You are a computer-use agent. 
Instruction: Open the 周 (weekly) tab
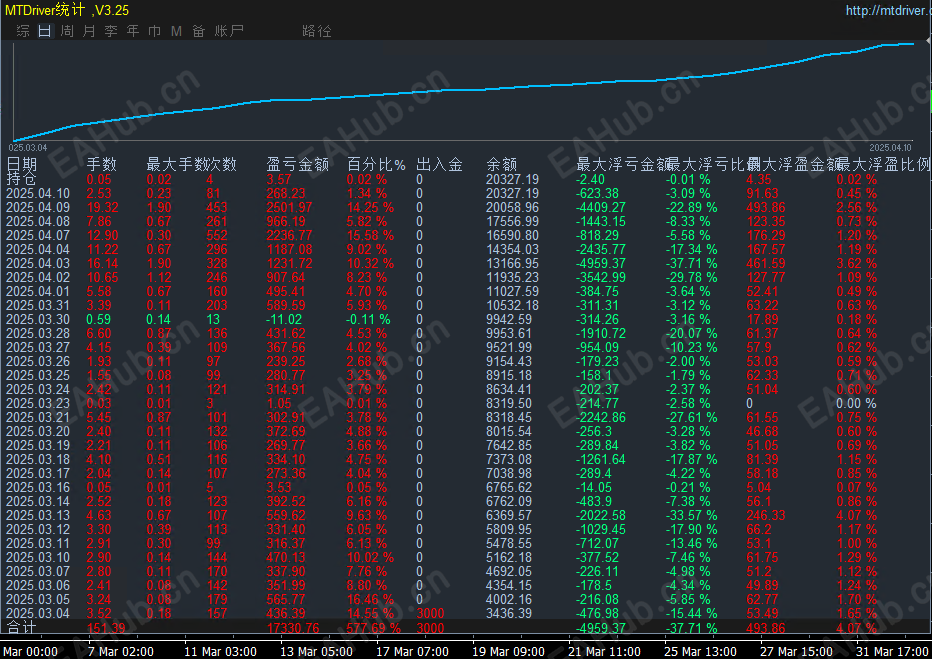point(67,31)
